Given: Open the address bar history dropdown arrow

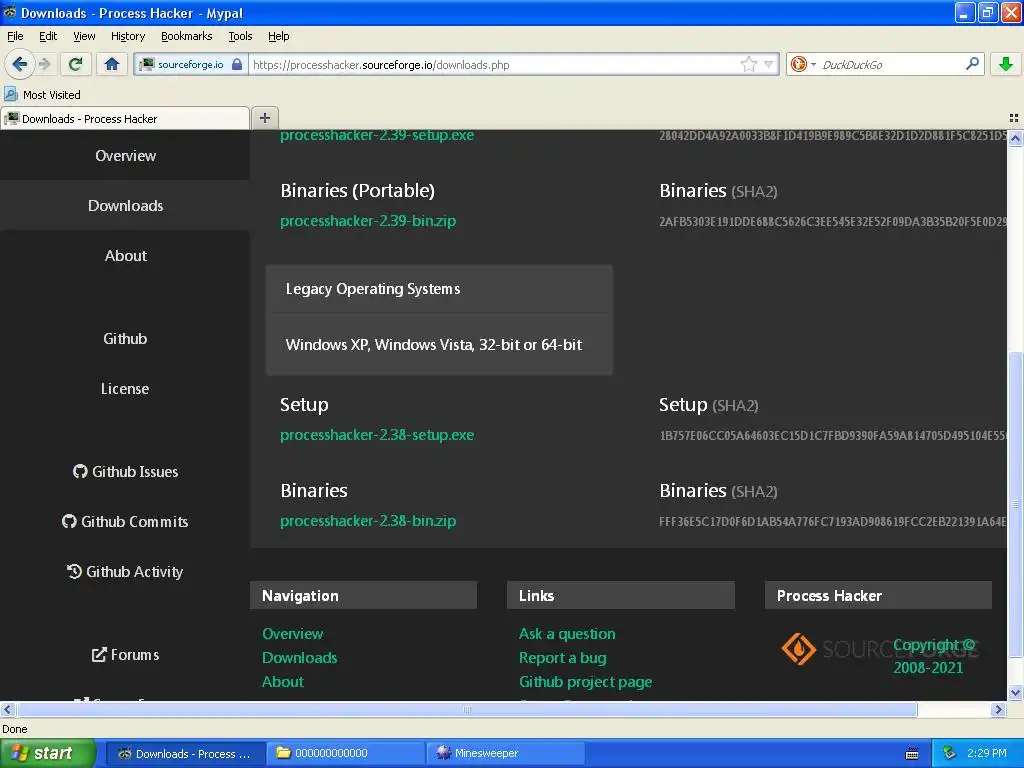Looking at the screenshot, I should [769, 64].
